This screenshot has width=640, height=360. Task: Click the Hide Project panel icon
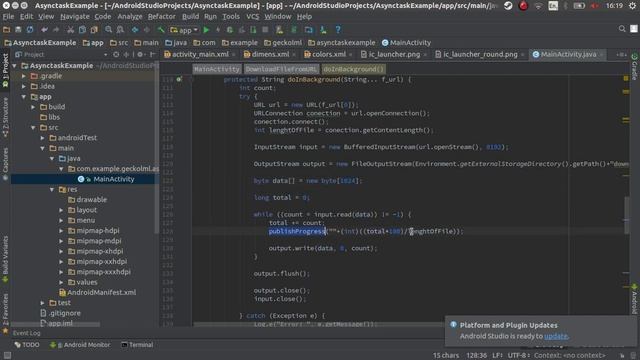(x=153, y=54)
